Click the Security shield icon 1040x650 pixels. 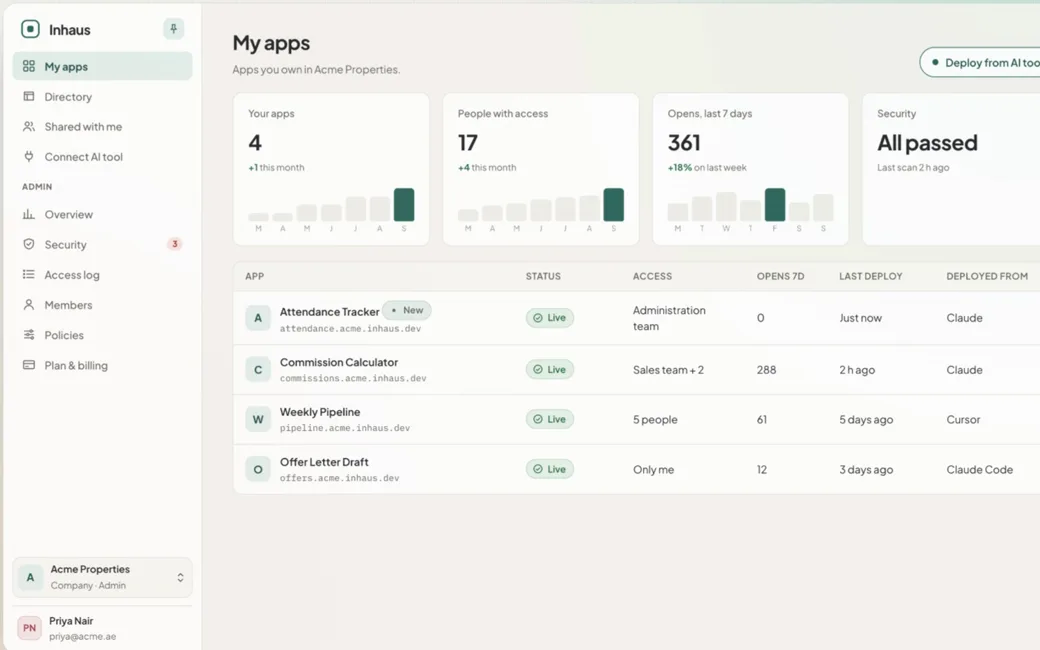coord(29,244)
